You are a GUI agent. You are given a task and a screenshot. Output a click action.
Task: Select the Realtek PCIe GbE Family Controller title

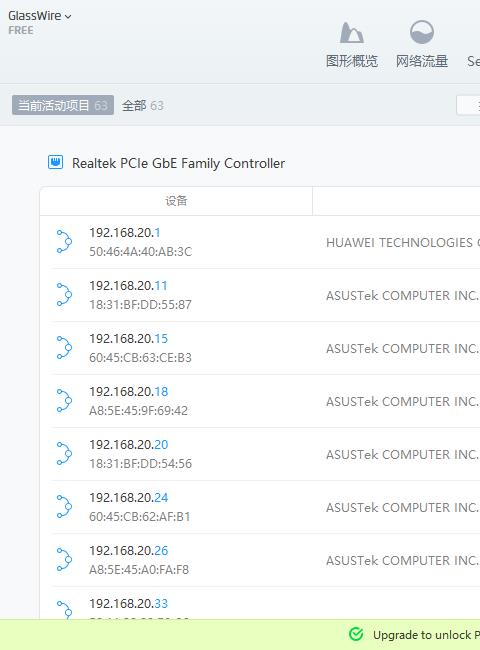tap(178, 163)
